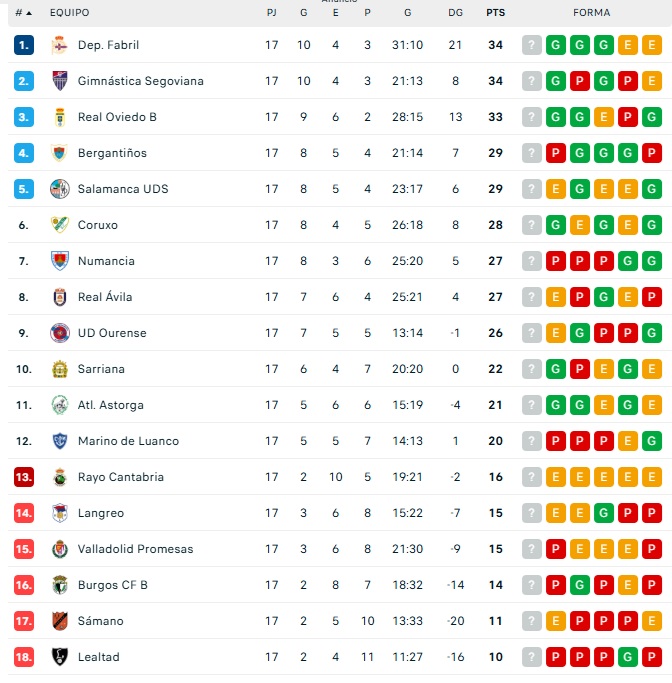Click the Lealtad team crest
Image resolution: width=672 pixels, height=683 pixels.
point(59,657)
